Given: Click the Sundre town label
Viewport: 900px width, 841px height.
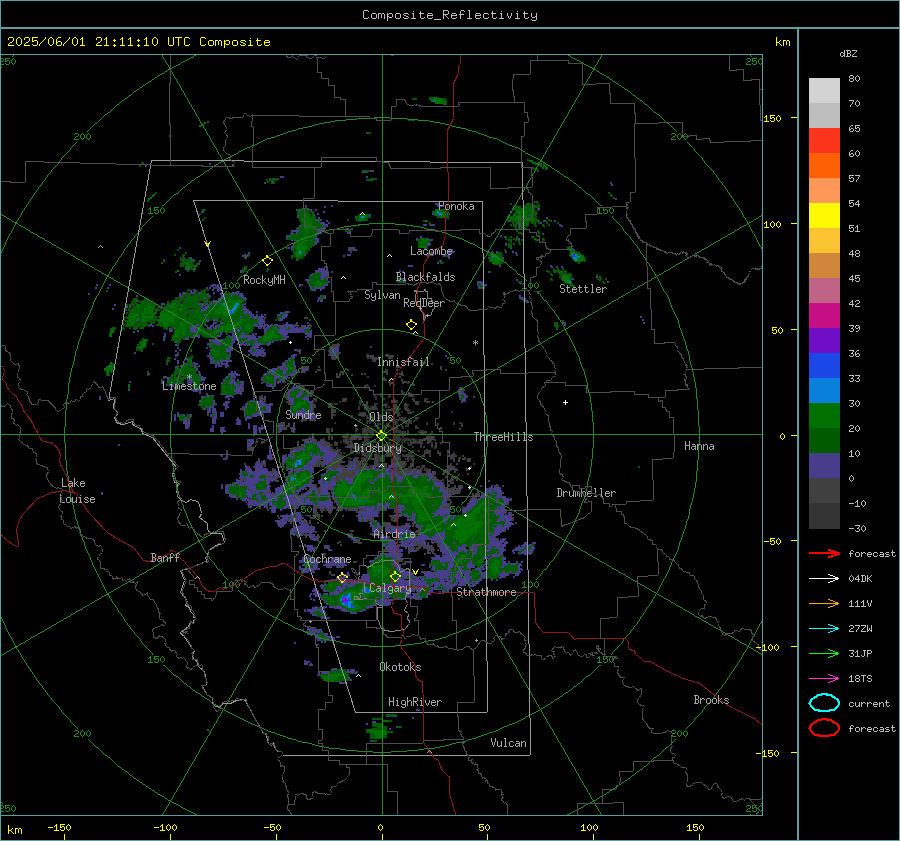Looking at the screenshot, I should click(303, 414).
